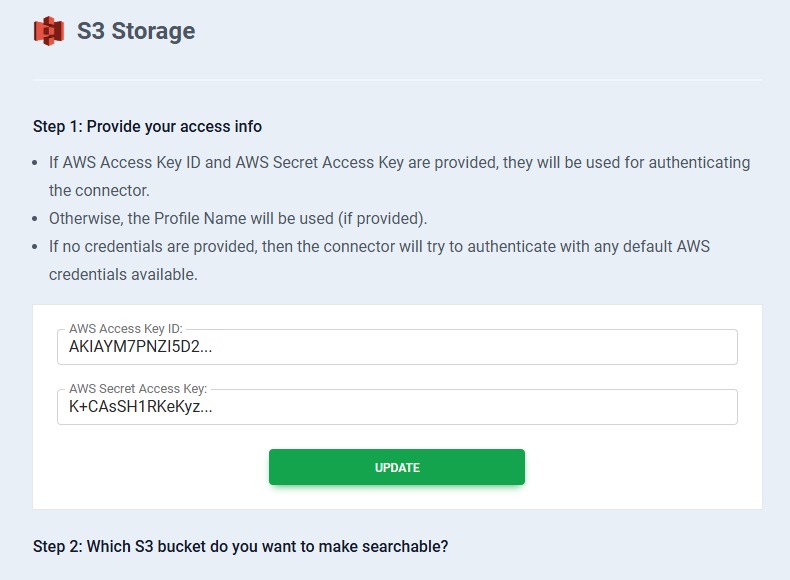
Task: Click the "Step 1: Provide your access info" heading
Action: [147, 127]
